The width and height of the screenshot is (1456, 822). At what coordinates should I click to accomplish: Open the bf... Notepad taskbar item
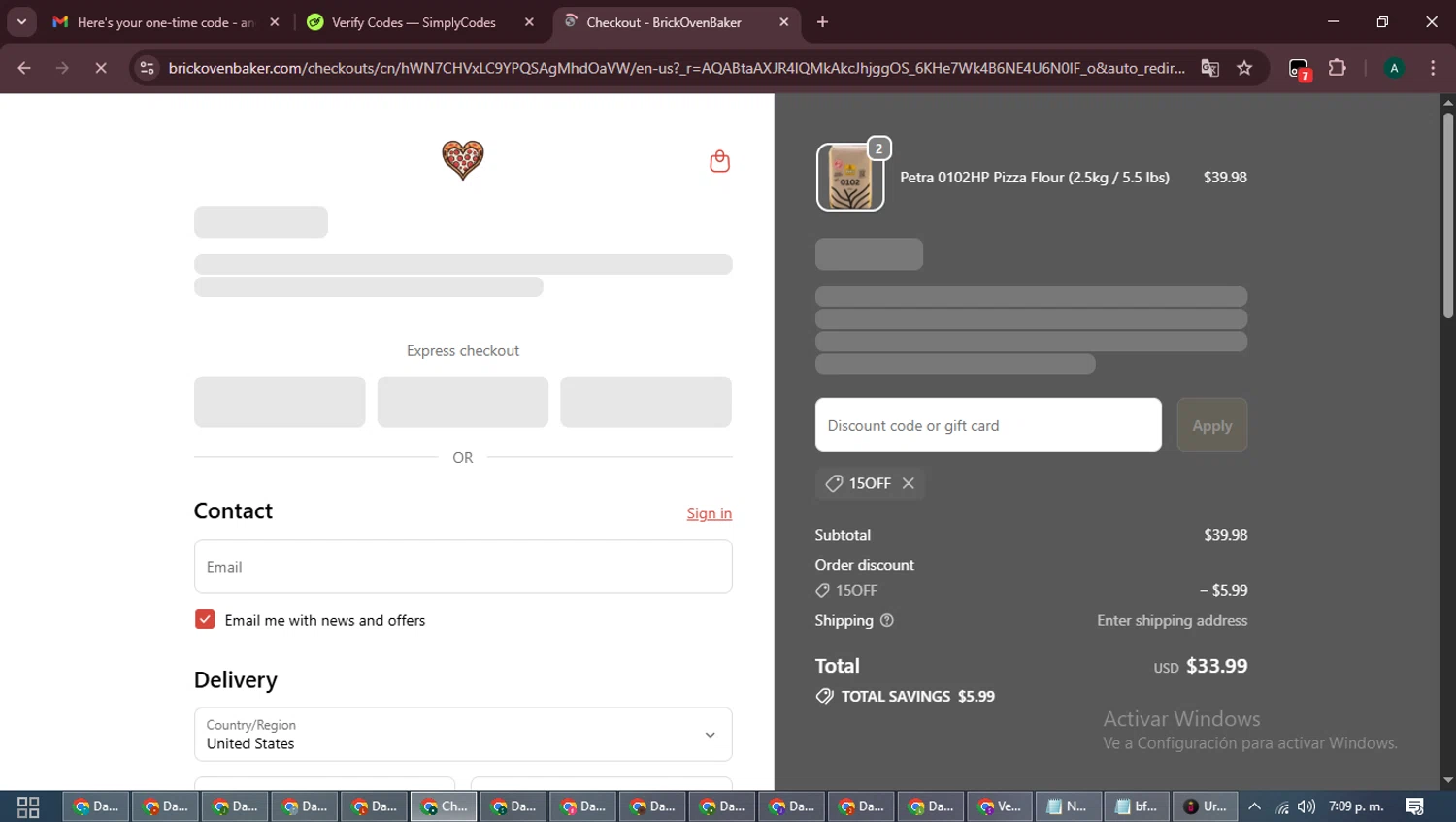(x=1137, y=806)
